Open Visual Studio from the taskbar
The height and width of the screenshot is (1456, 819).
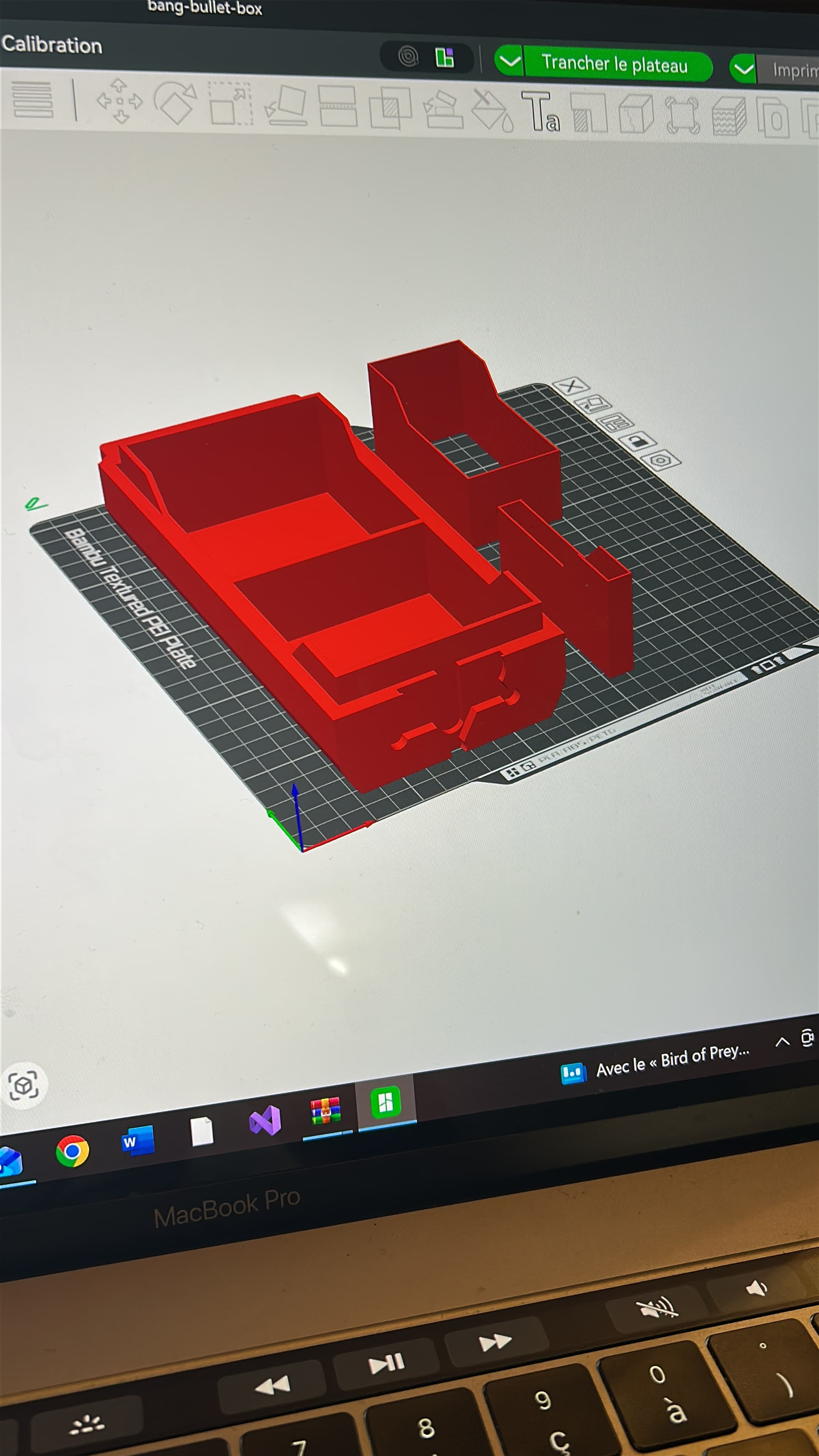point(265,1120)
